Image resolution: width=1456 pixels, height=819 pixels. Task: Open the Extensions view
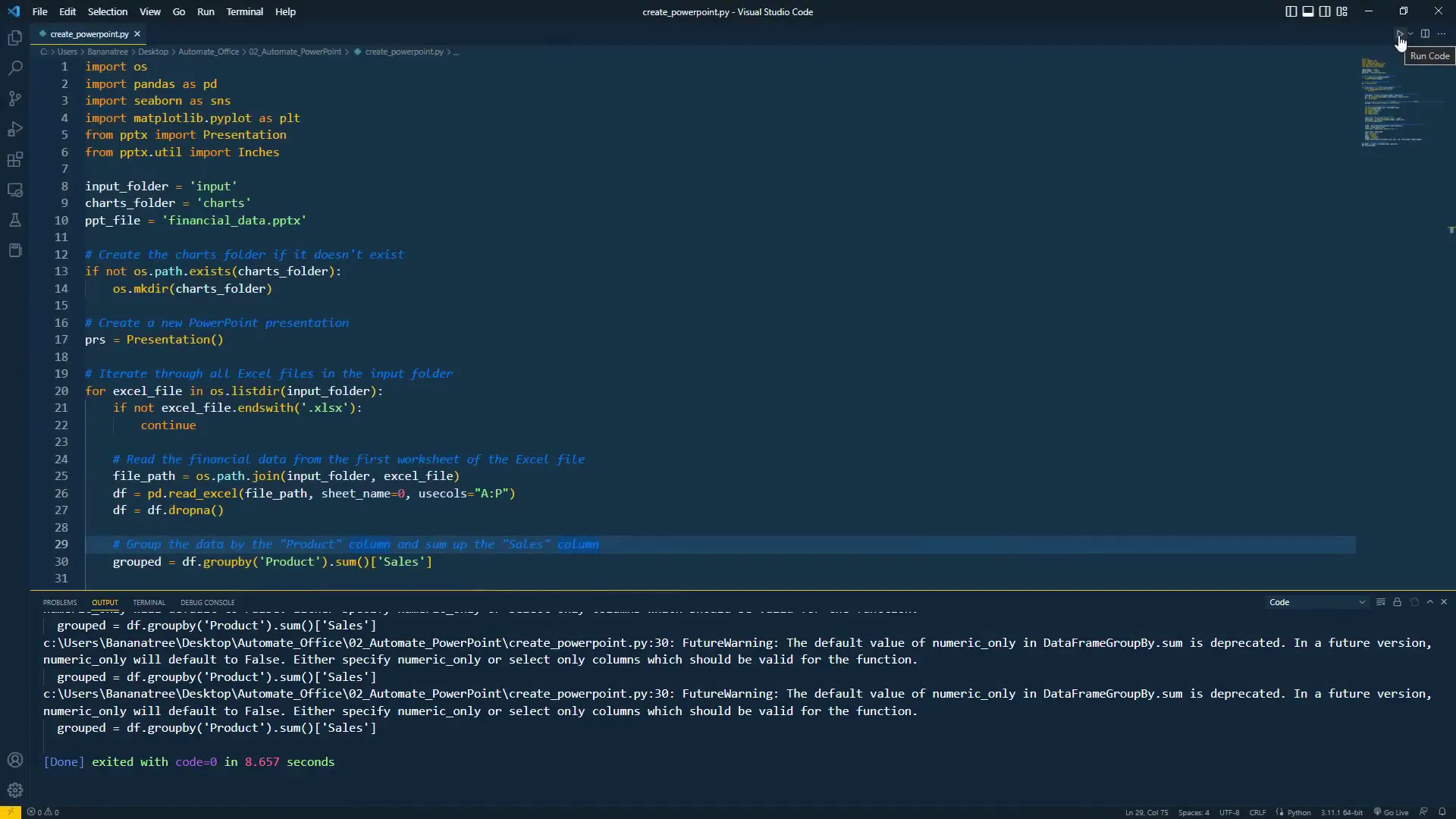point(14,159)
